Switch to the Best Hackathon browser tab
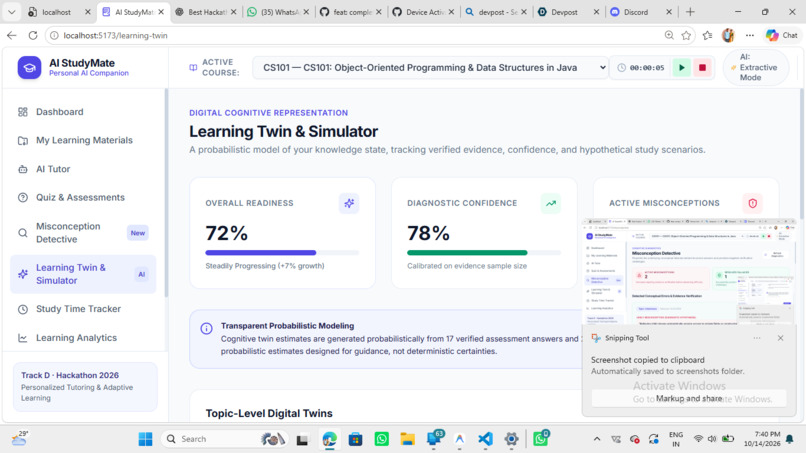806x453 pixels. click(x=206, y=12)
